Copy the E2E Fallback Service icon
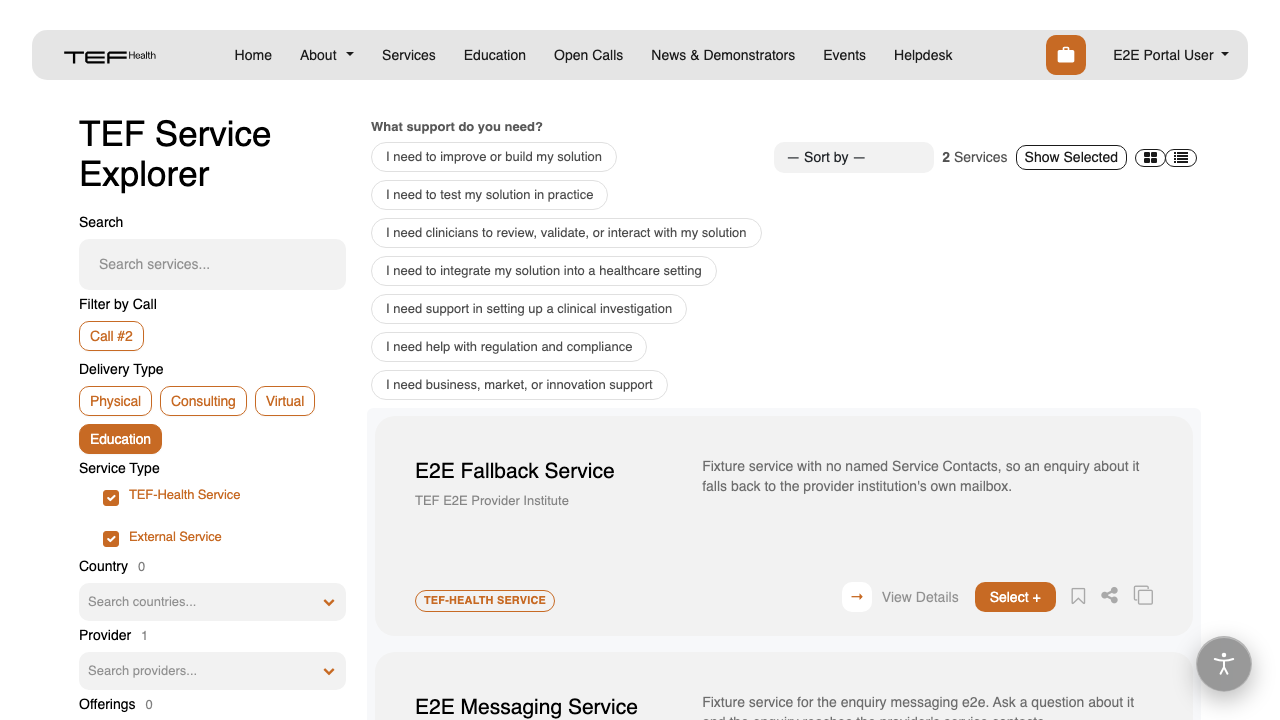This screenshot has height=720, width=1280. (x=1143, y=595)
